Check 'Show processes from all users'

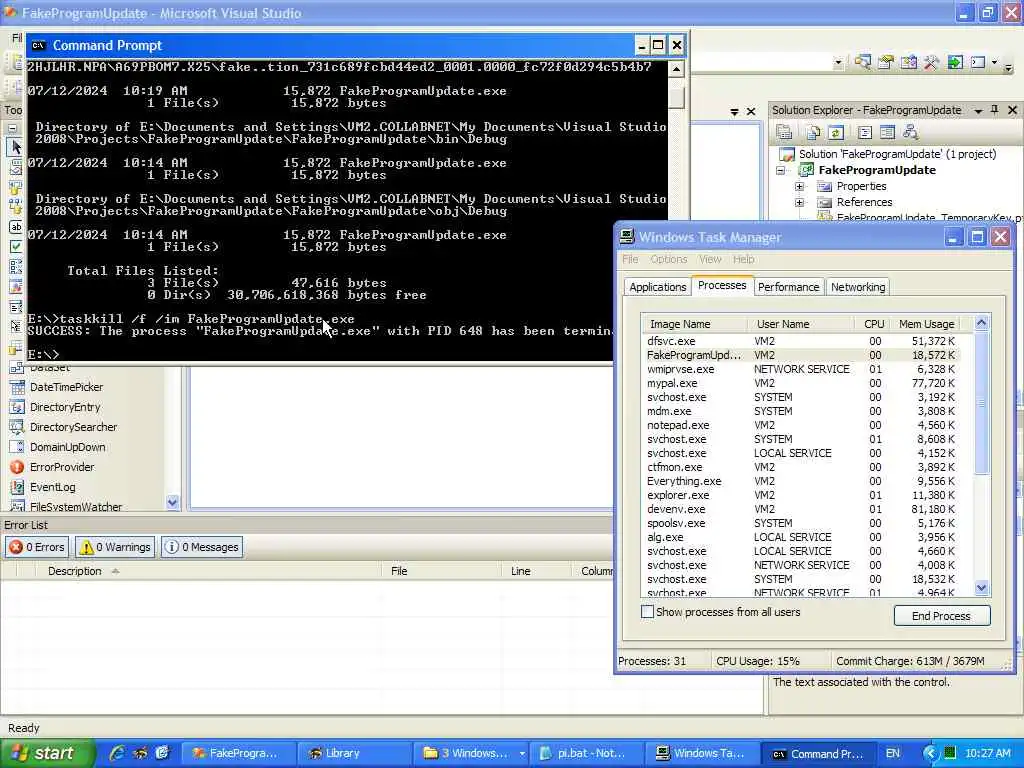647,612
